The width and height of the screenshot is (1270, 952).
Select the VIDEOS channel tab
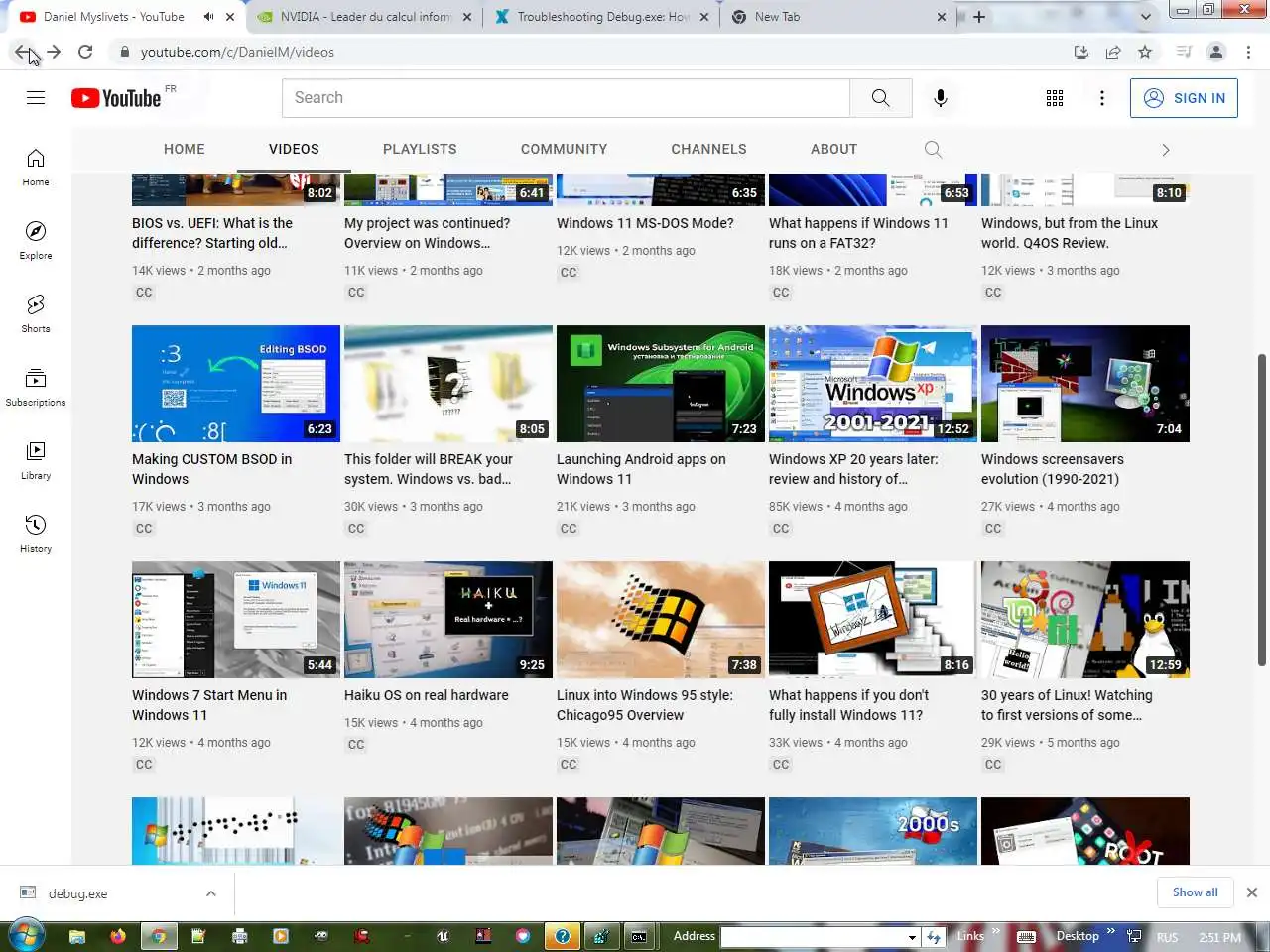coord(294,149)
